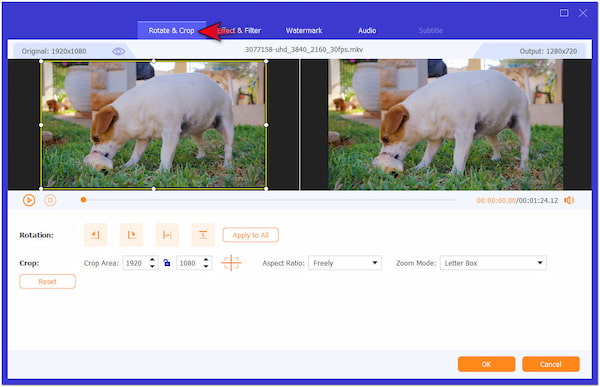Maximize the editor window
Image resolution: width=600 pixels, height=387 pixels.
tap(564, 13)
